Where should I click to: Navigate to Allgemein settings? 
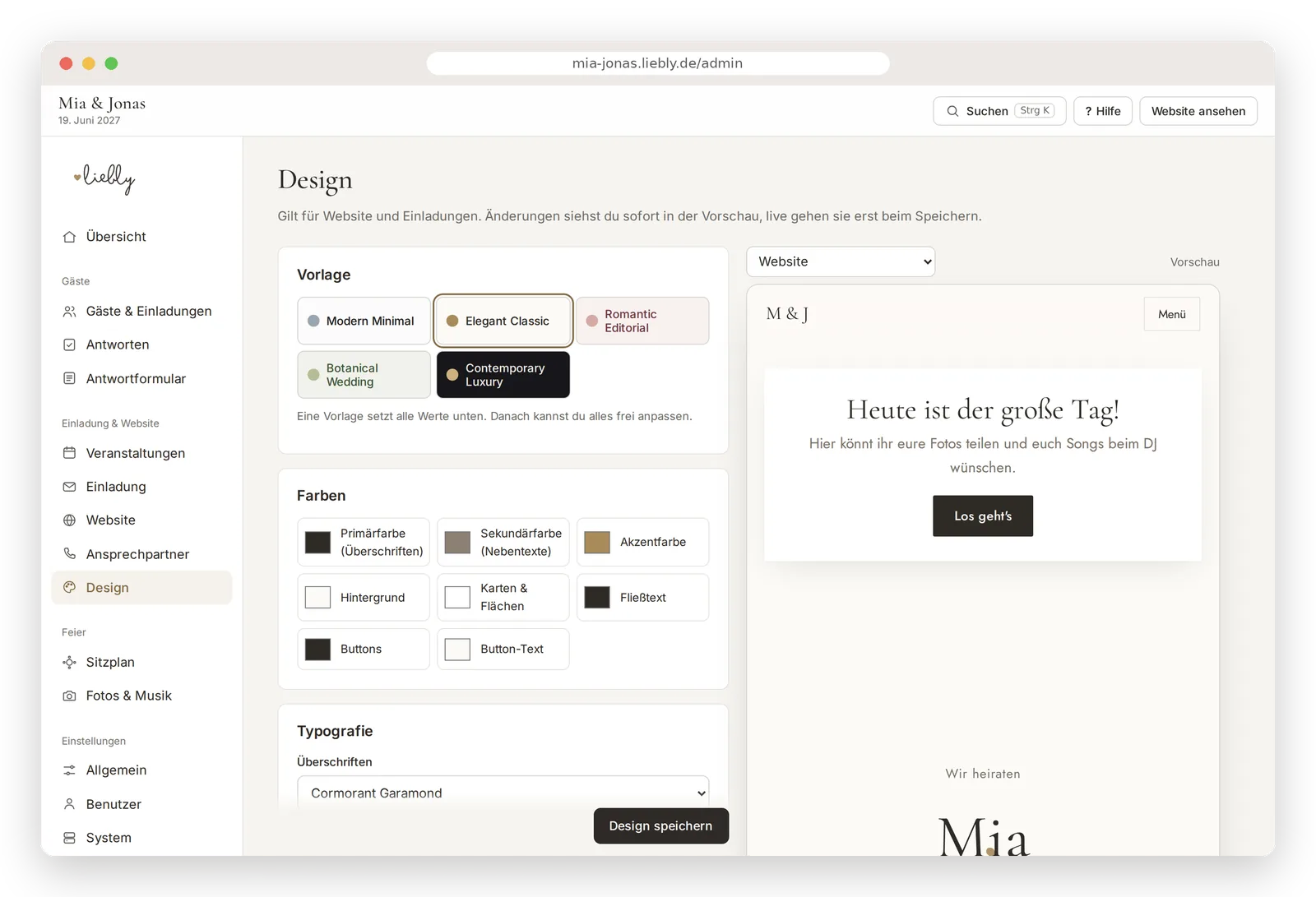pos(141,770)
